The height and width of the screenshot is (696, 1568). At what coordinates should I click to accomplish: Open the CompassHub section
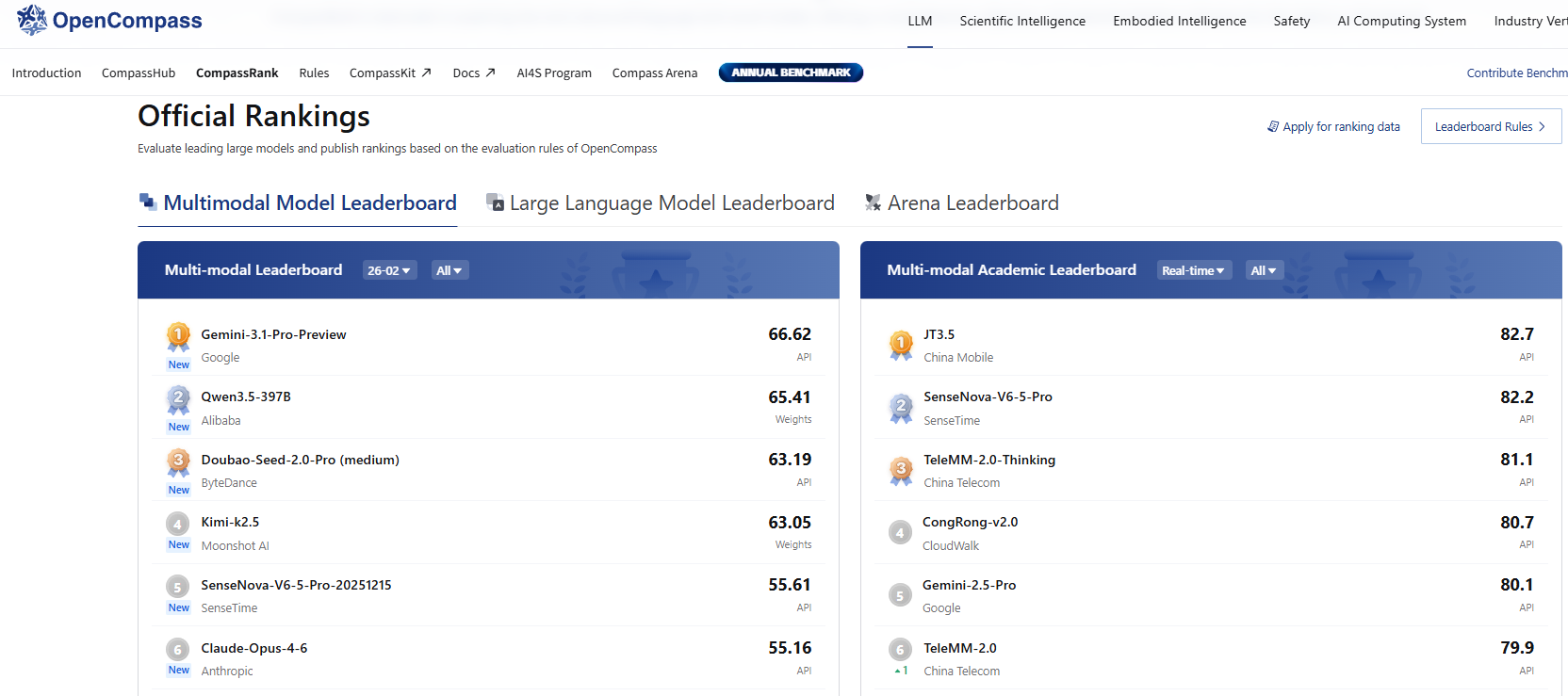pos(139,73)
